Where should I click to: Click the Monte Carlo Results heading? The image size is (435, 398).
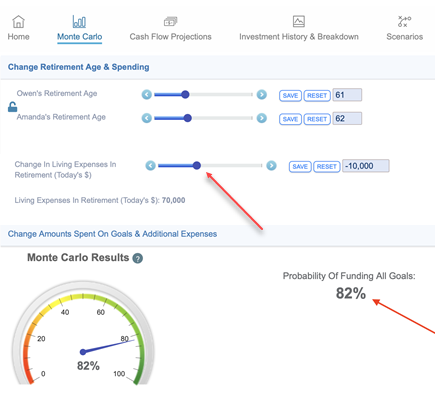click(78, 258)
